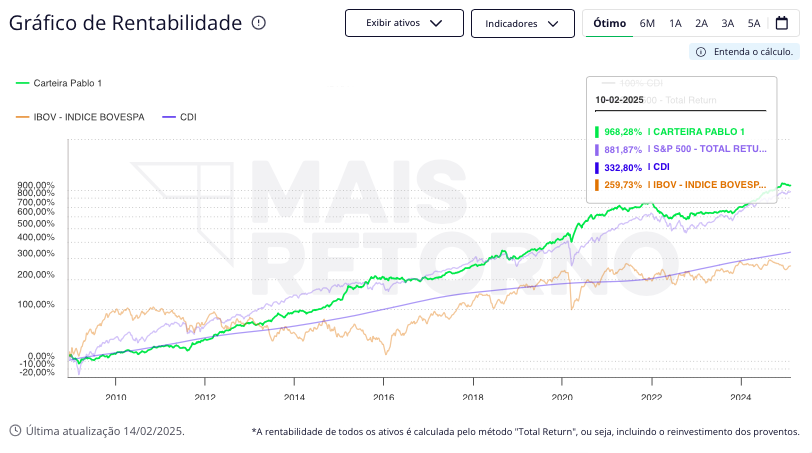Open the calendar date picker icon
Viewport: 812px width, 453px height.
(x=782, y=23)
